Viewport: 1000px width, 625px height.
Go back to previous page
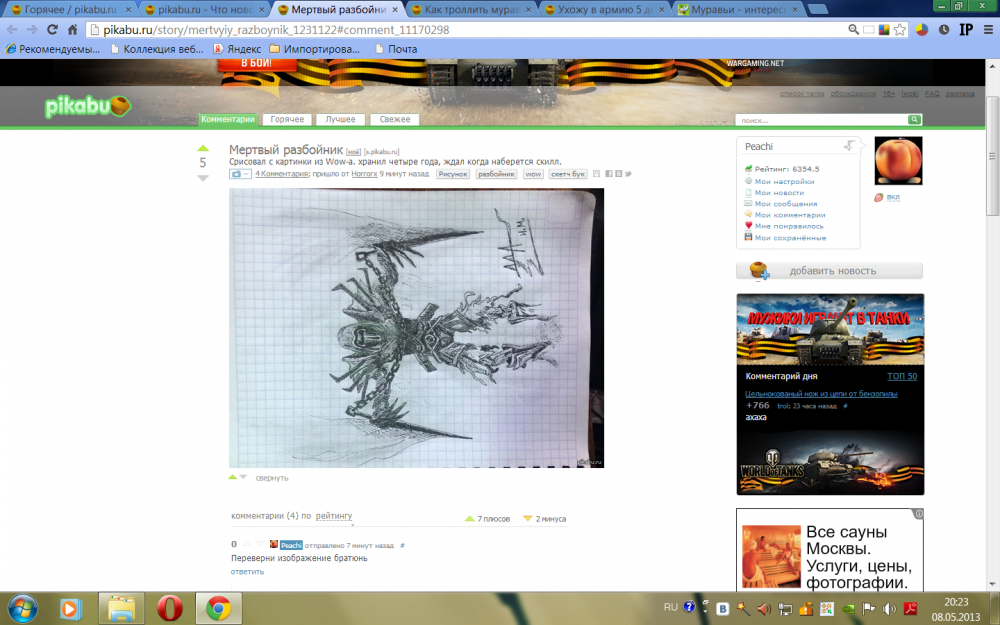point(12,30)
